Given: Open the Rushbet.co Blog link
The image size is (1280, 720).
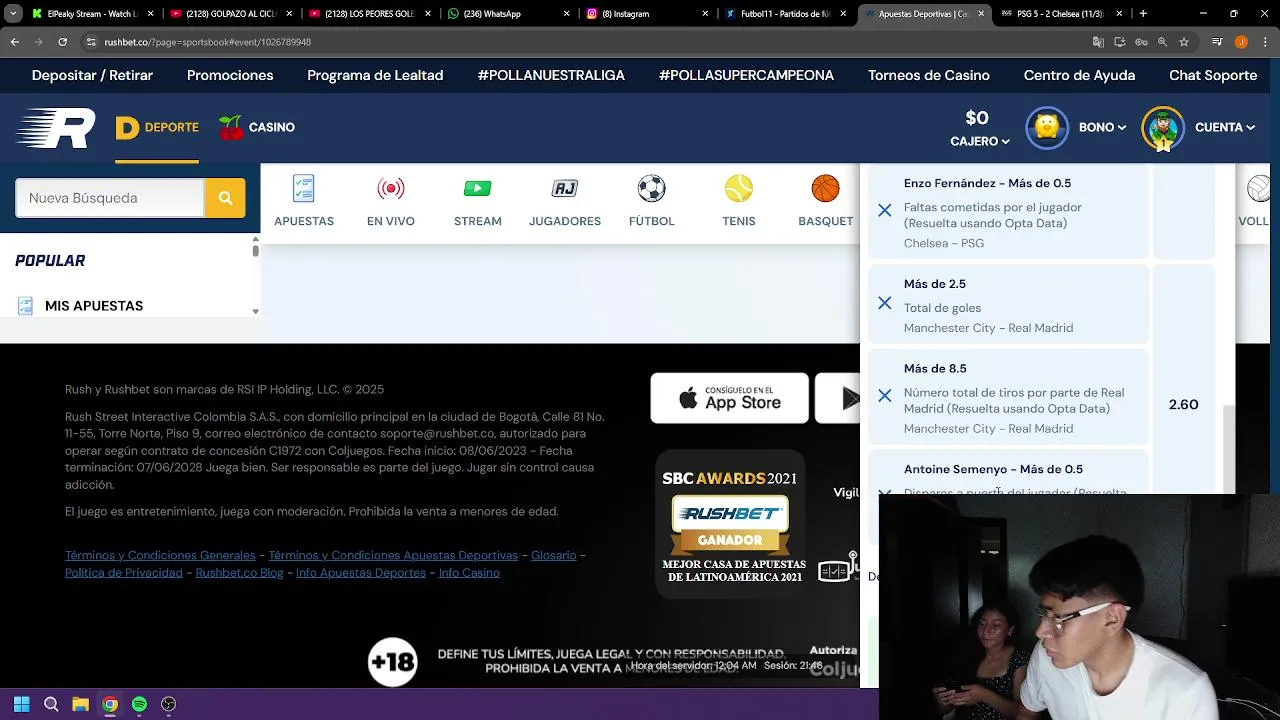Looking at the screenshot, I should pyautogui.click(x=239, y=572).
